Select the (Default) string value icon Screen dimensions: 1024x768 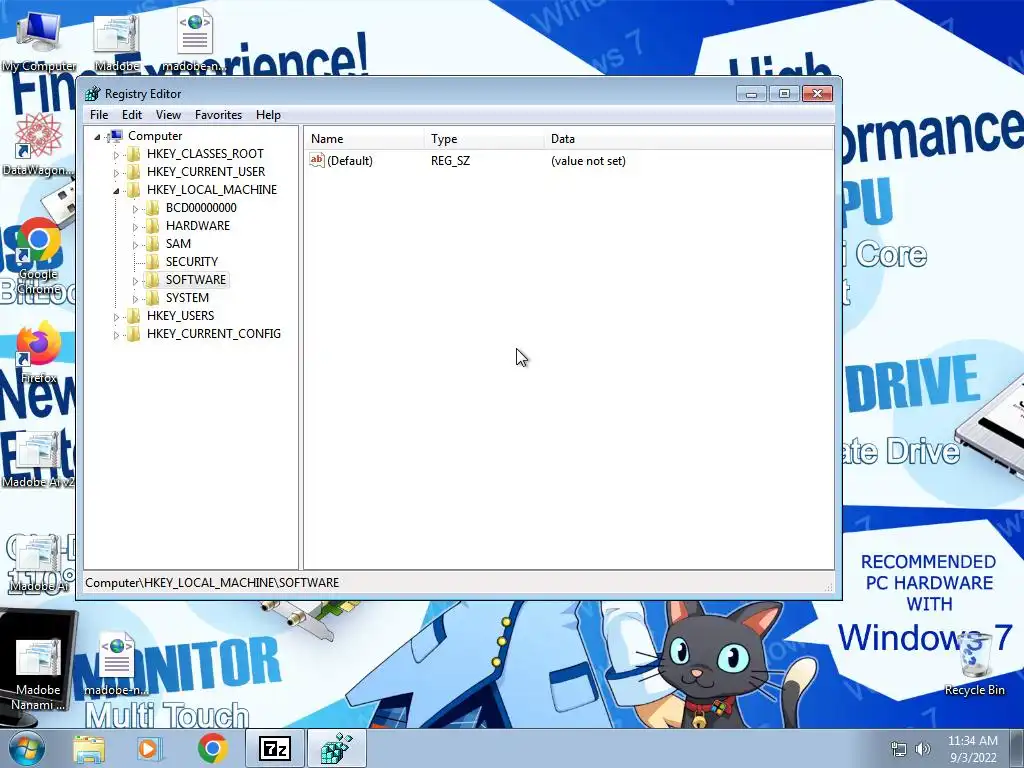point(317,160)
